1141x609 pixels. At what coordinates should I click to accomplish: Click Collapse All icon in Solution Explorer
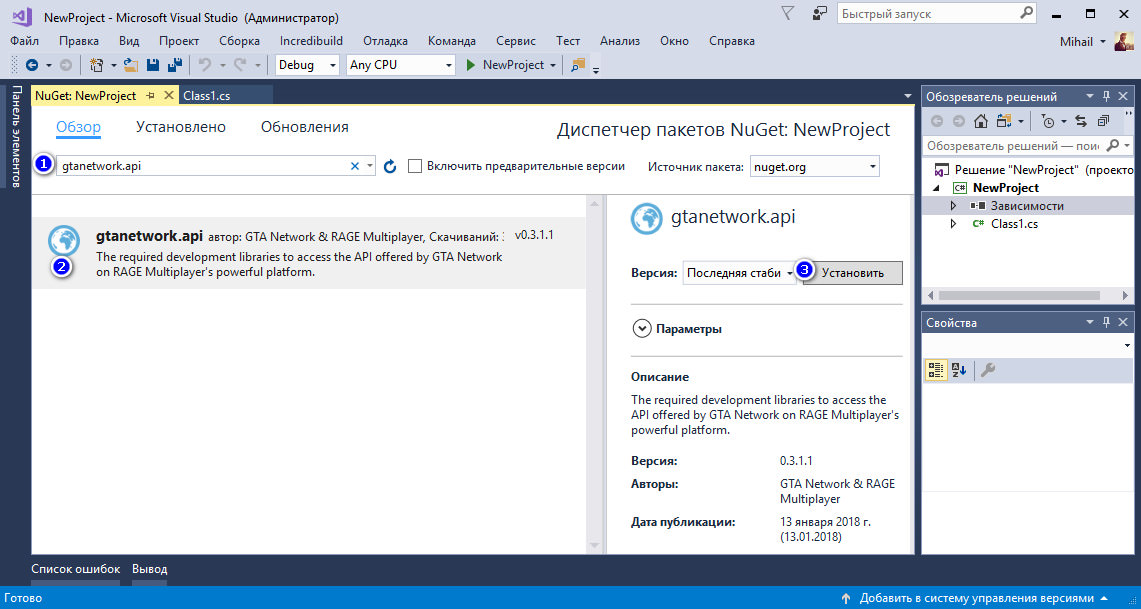(1104, 121)
